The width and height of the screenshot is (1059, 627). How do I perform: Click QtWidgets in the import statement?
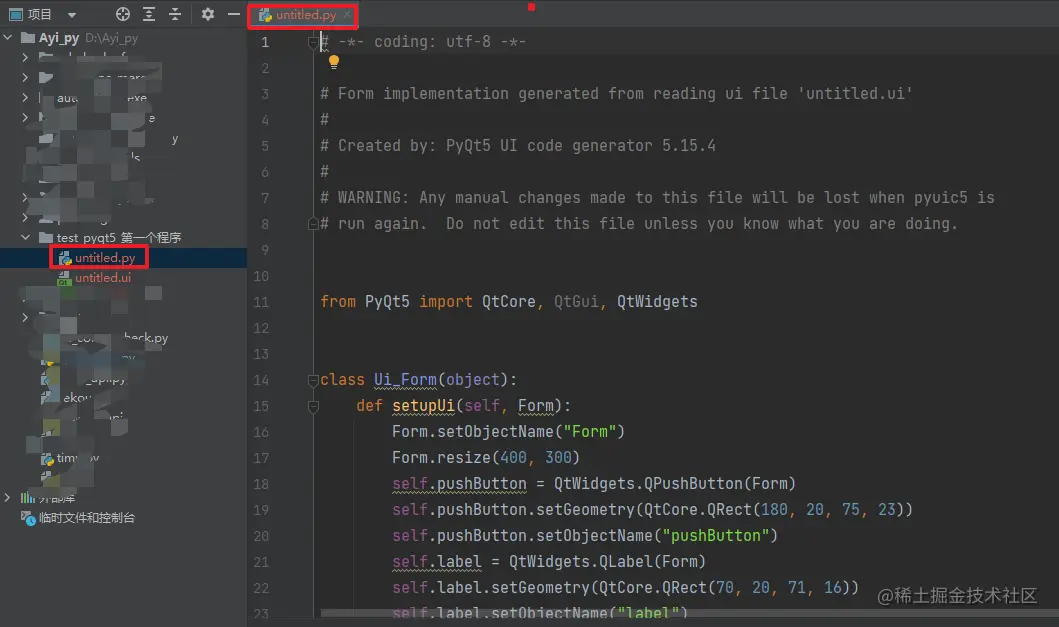tap(657, 302)
